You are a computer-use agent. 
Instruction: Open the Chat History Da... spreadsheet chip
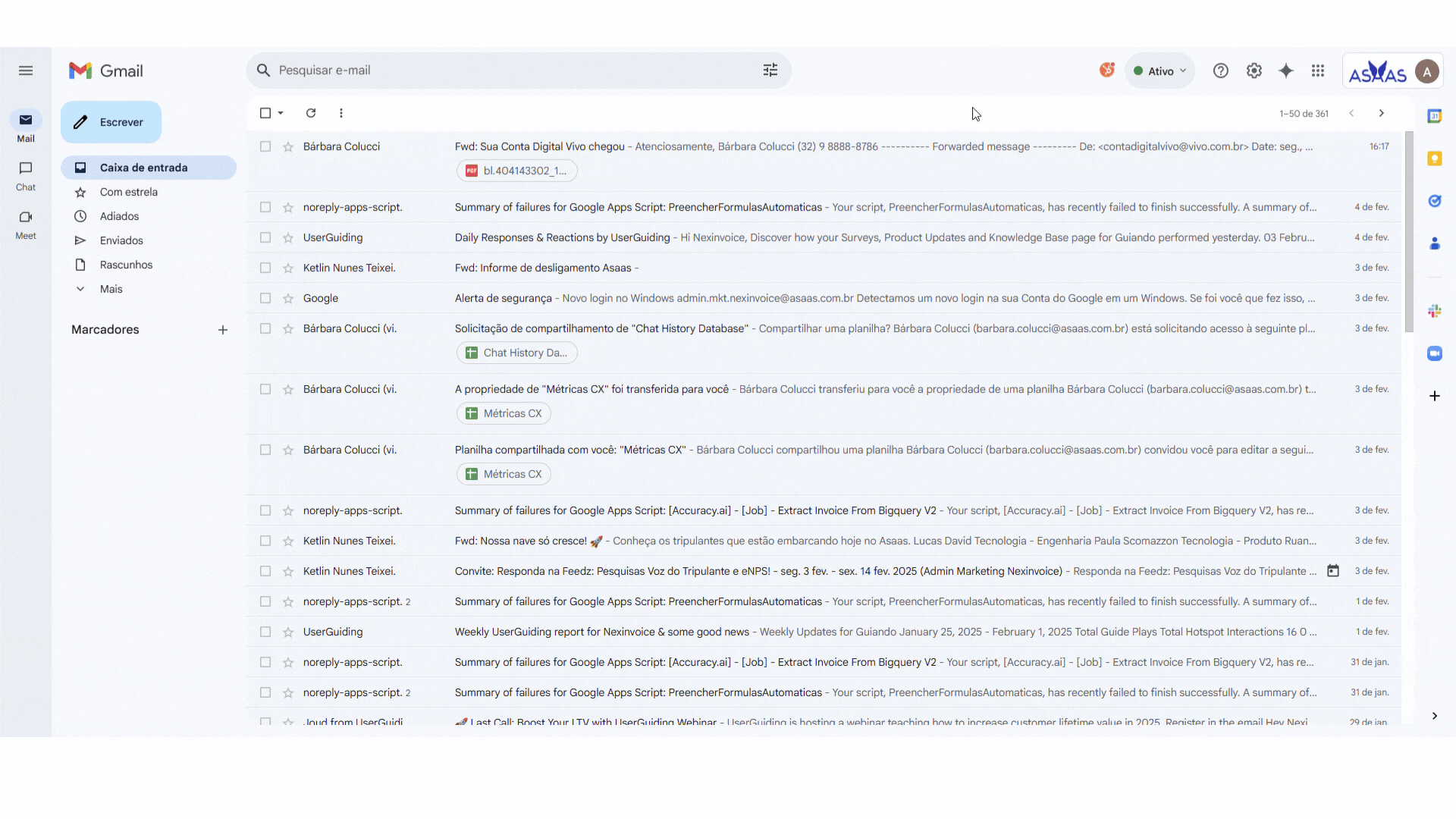pyautogui.click(x=517, y=353)
